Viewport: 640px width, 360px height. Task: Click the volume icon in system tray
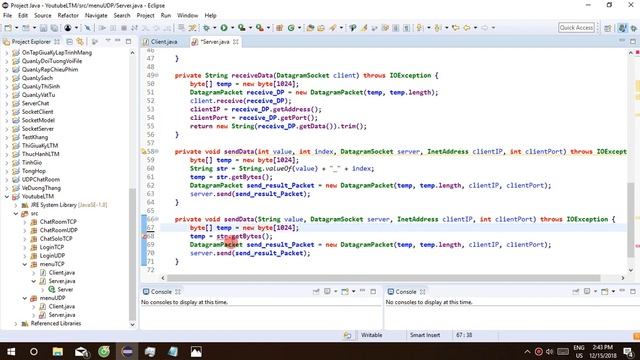click(549, 351)
